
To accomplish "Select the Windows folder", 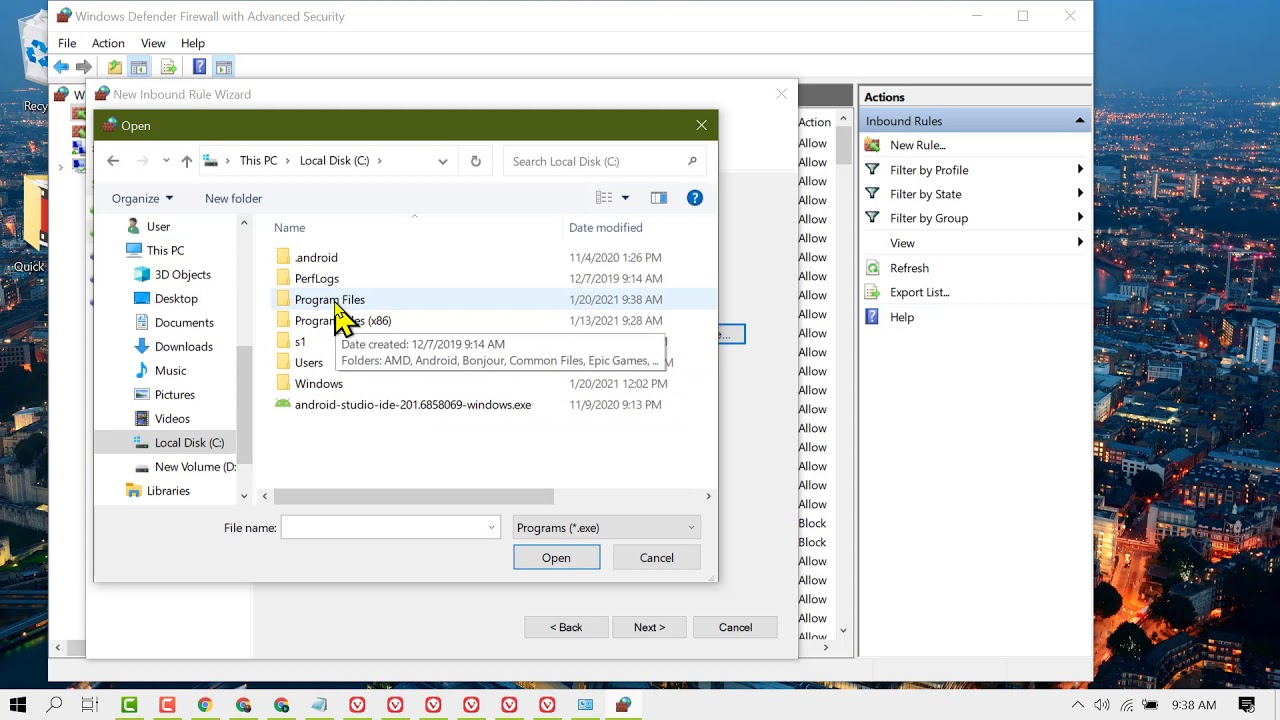I will 319,384.
